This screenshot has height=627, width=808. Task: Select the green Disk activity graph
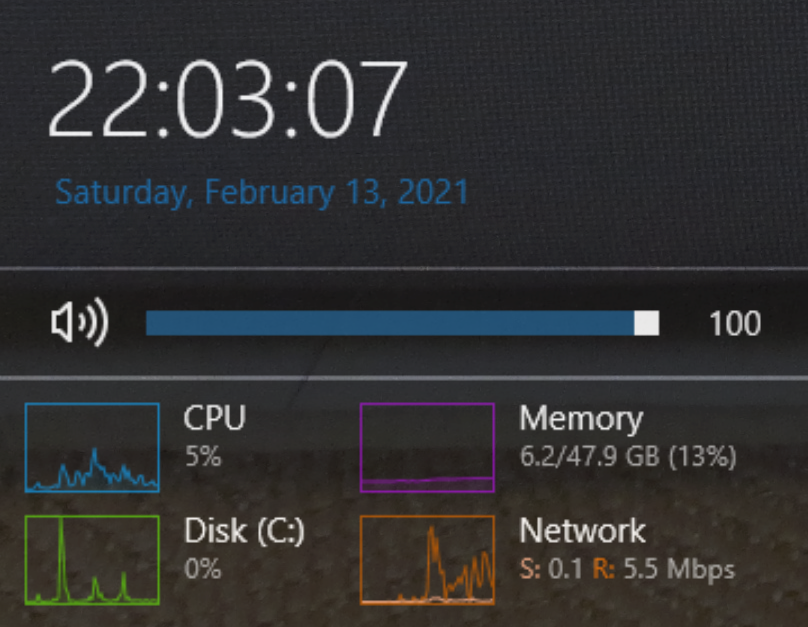(92, 559)
